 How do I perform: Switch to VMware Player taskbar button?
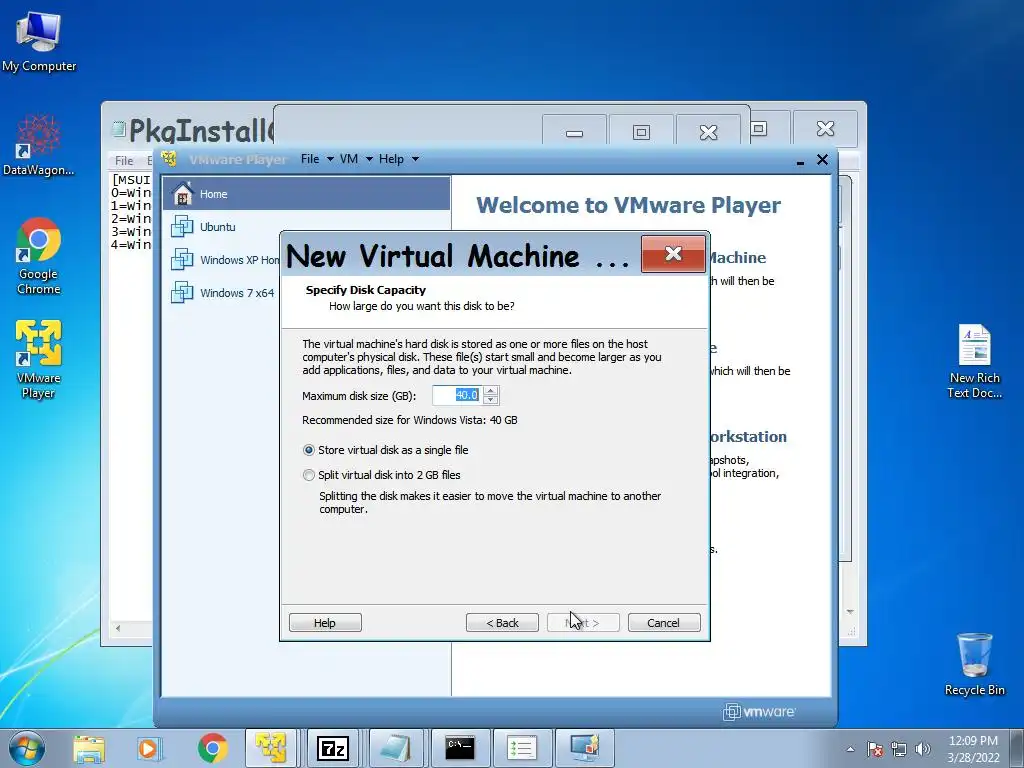pyautogui.click(x=271, y=748)
